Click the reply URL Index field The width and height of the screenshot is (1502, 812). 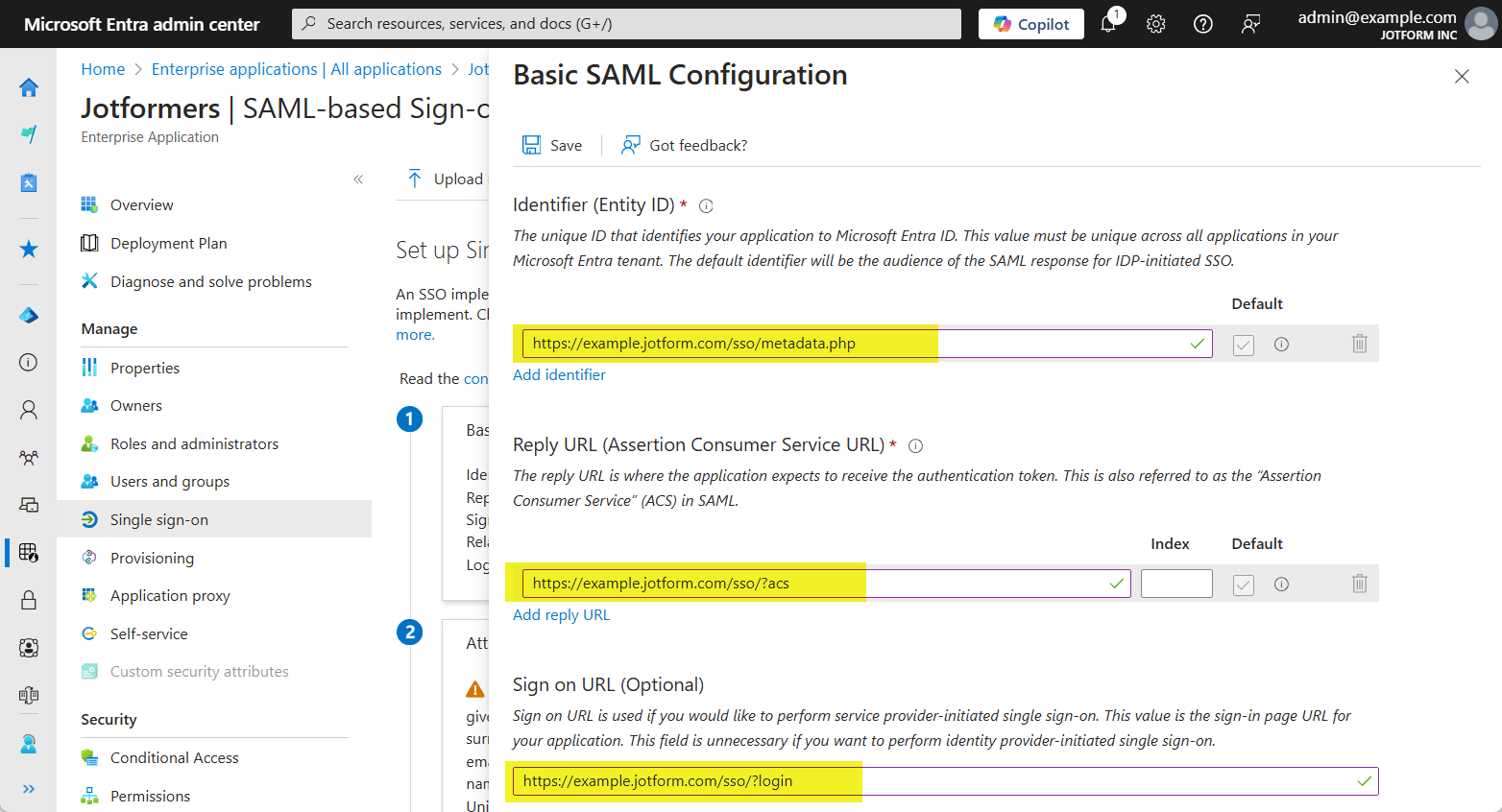coord(1176,584)
